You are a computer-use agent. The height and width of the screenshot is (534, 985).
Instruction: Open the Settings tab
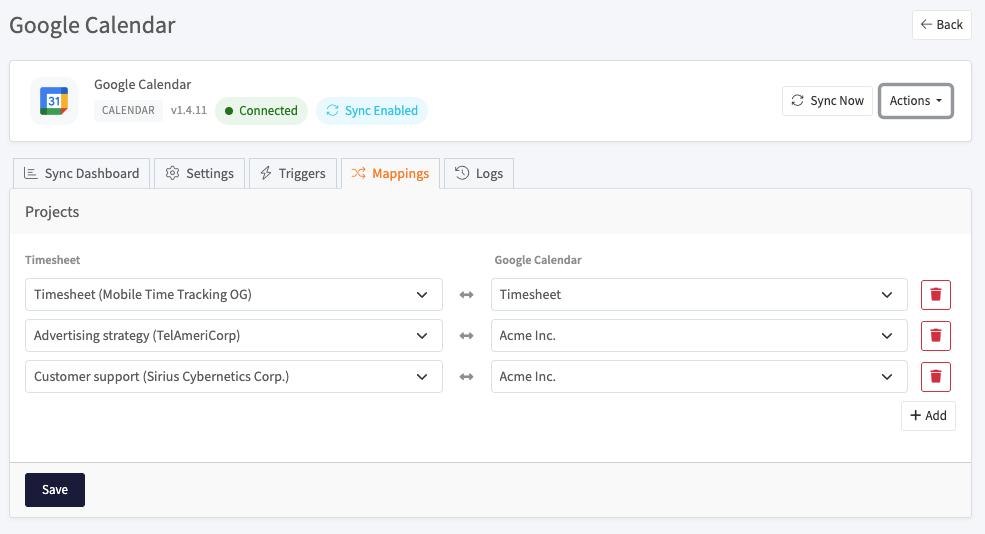tap(200, 173)
